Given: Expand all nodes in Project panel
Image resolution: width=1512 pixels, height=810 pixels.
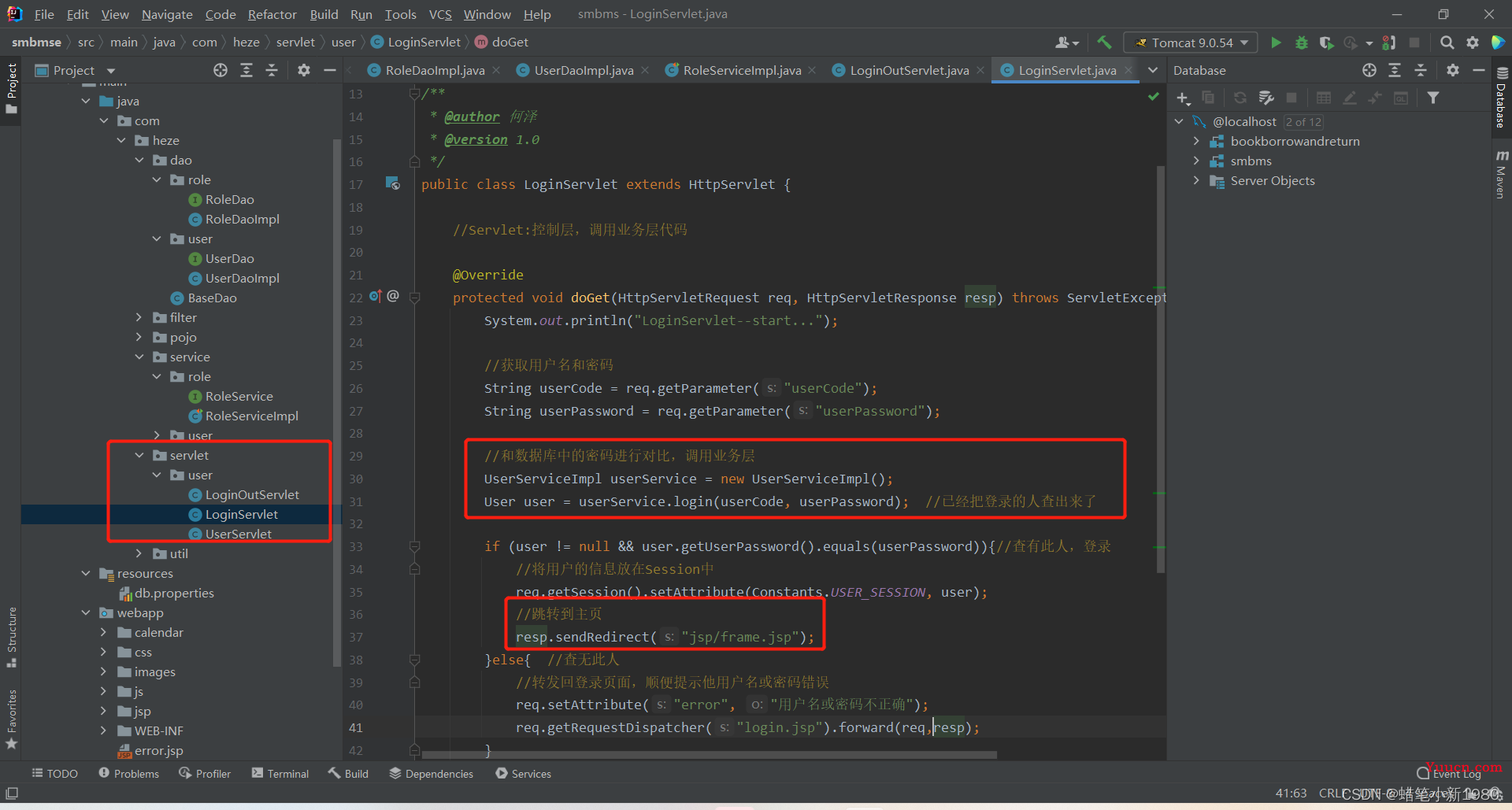Looking at the screenshot, I should click(x=246, y=70).
